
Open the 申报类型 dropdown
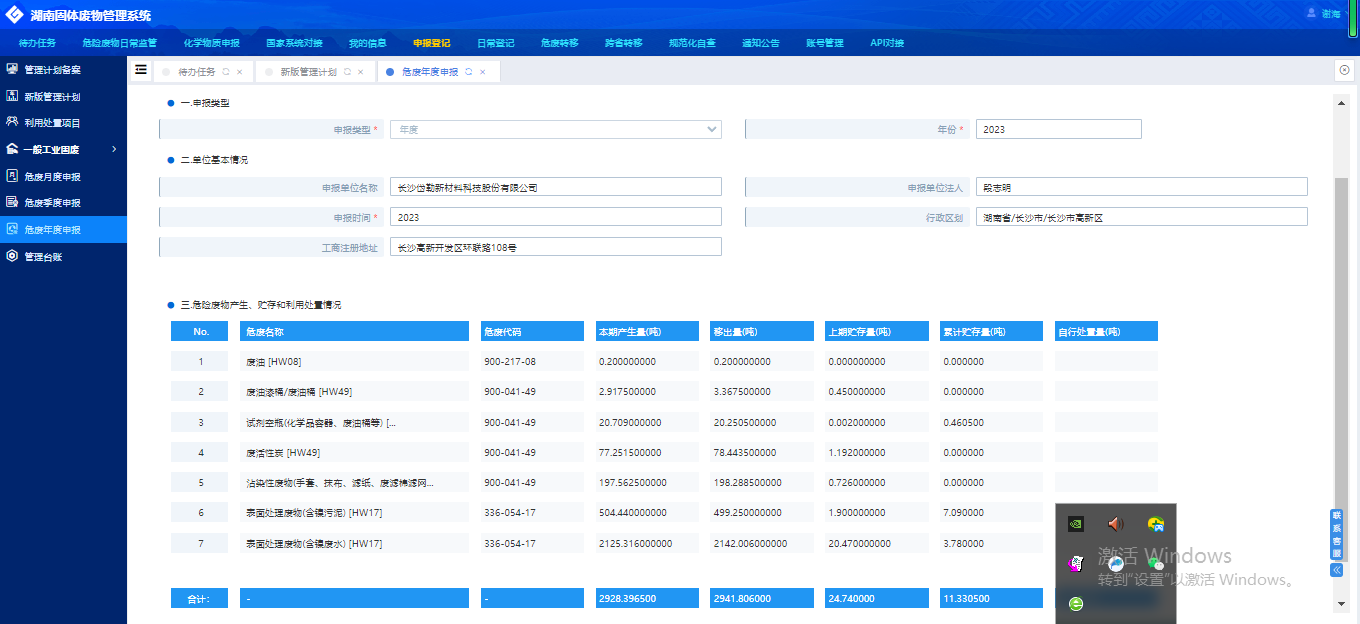tap(555, 129)
